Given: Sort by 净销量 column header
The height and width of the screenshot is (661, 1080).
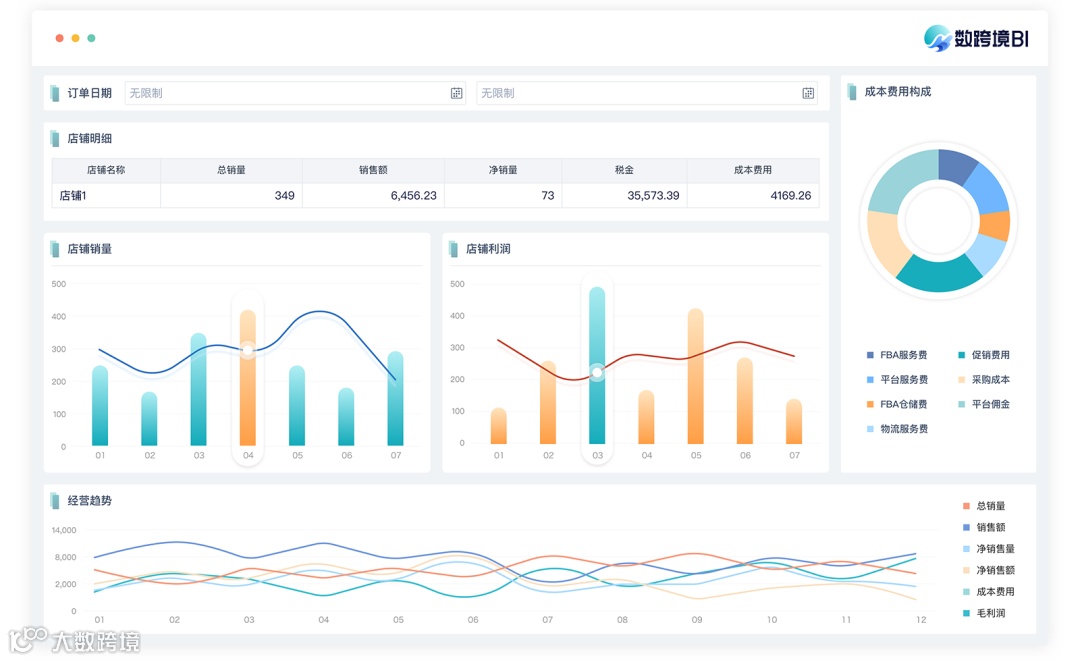Looking at the screenshot, I should point(503,170).
